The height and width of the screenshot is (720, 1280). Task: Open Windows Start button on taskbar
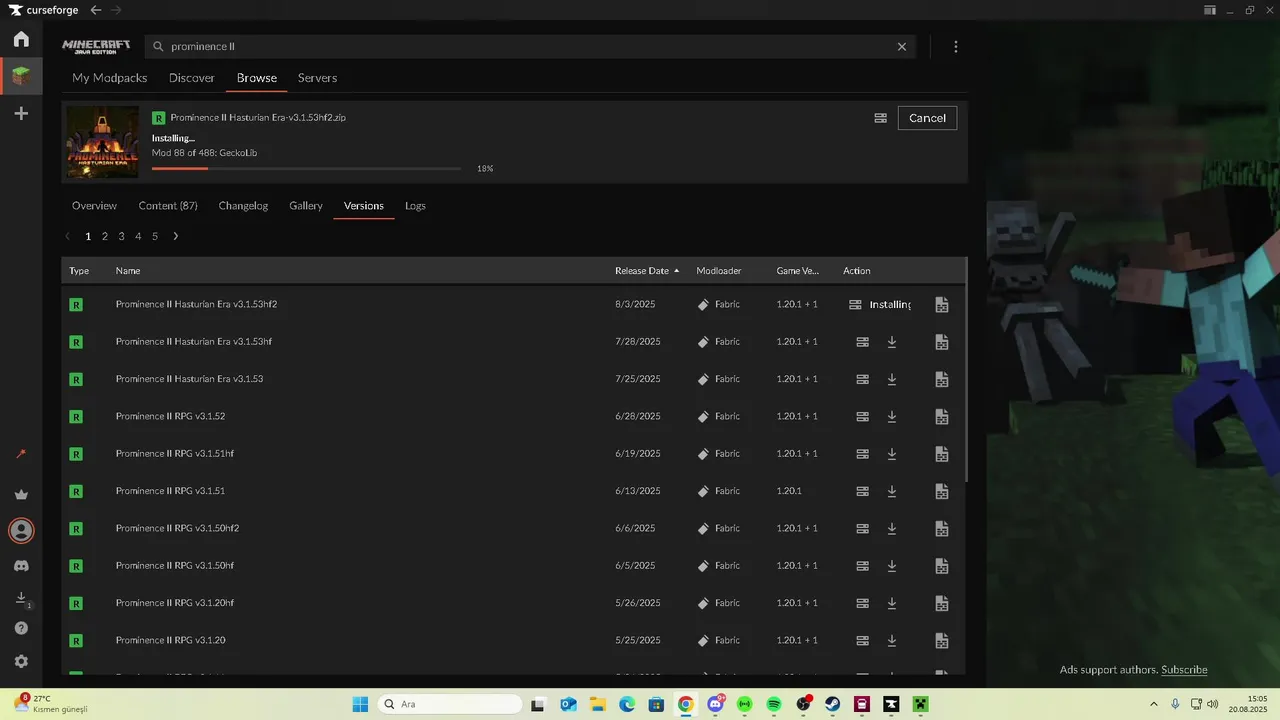pyautogui.click(x=360, y=704)
